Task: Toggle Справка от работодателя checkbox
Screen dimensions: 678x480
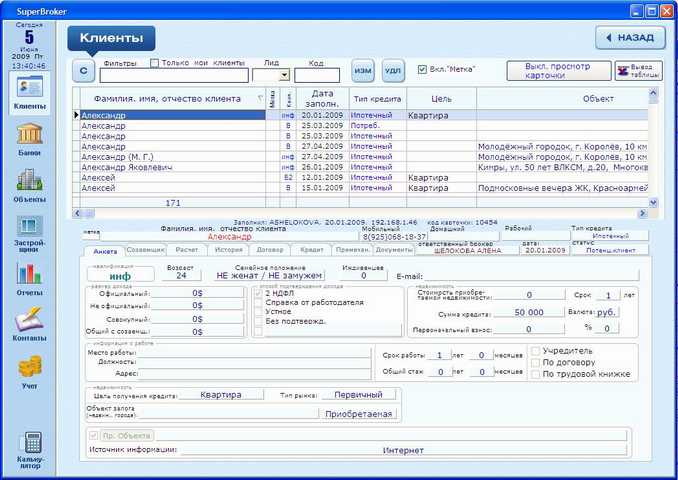Action: (259, 303)
